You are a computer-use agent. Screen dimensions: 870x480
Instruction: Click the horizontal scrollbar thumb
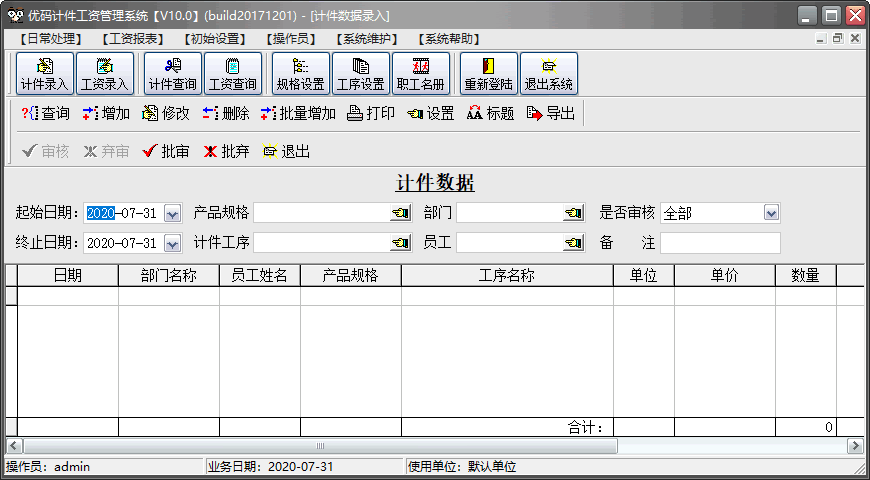click(x=320, y=446)
